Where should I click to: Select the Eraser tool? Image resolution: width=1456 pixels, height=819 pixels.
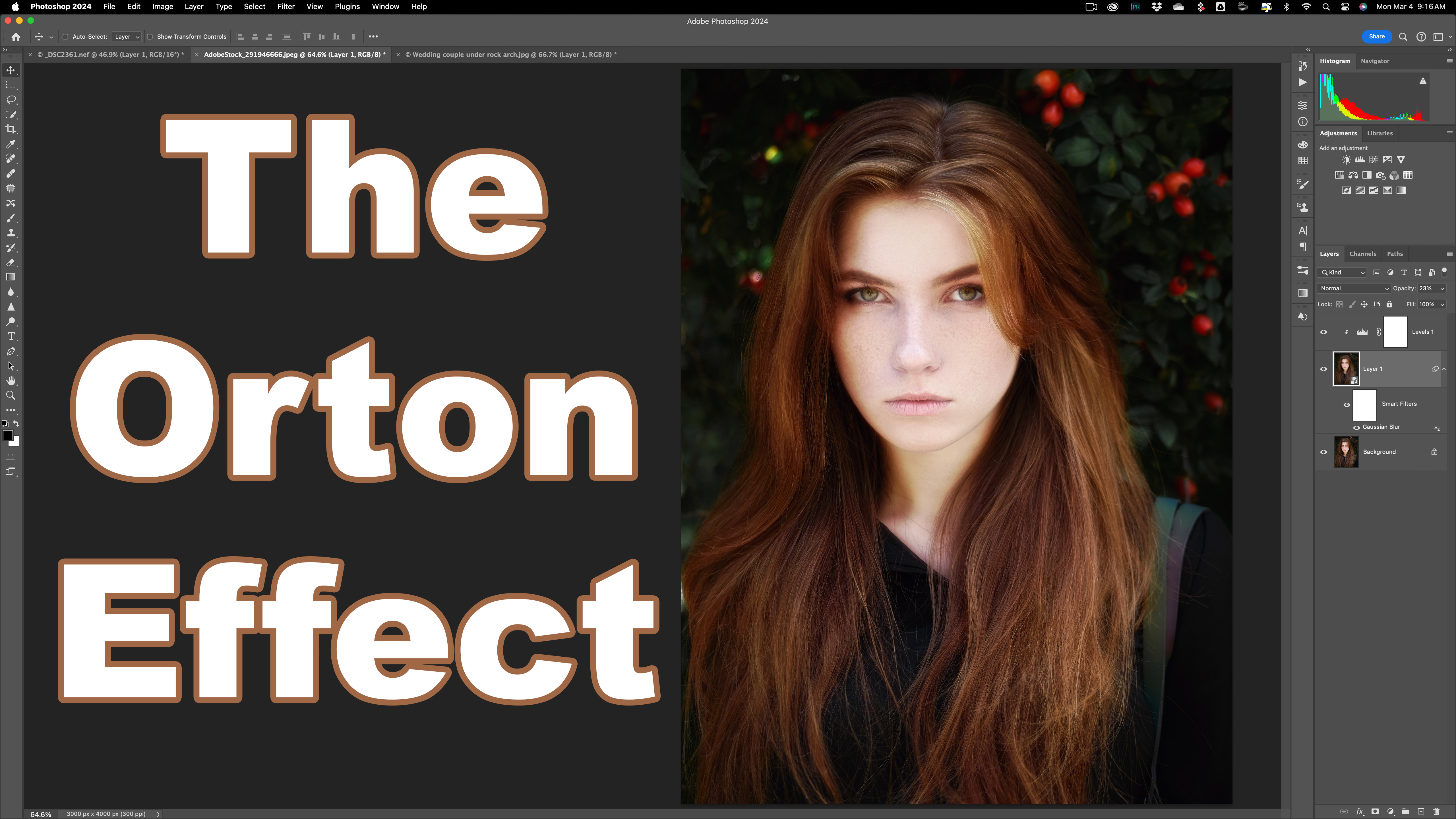click(x=11, y=262)
